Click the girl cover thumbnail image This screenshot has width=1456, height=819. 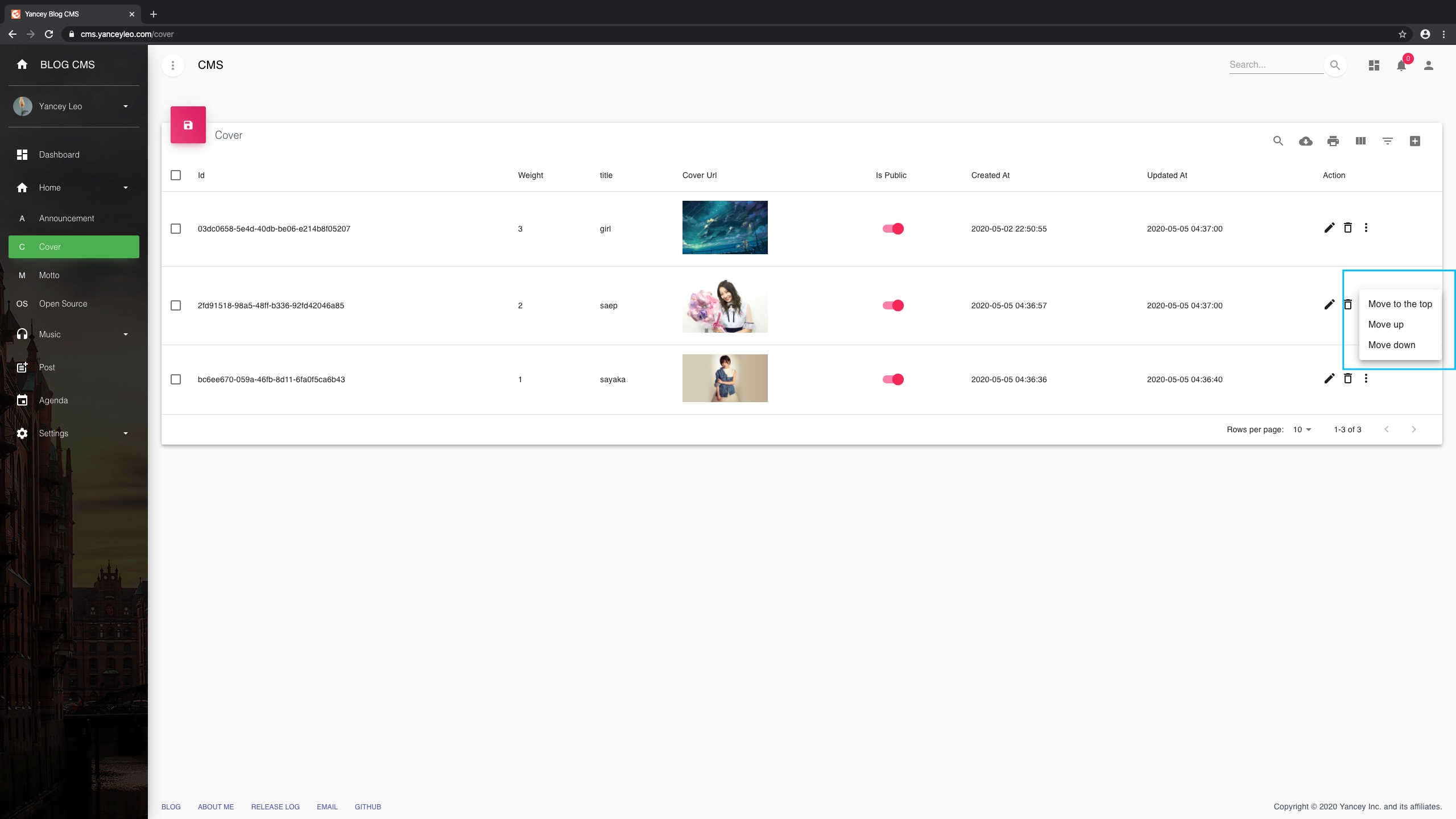pyautogui.click(x=725, y=227)
